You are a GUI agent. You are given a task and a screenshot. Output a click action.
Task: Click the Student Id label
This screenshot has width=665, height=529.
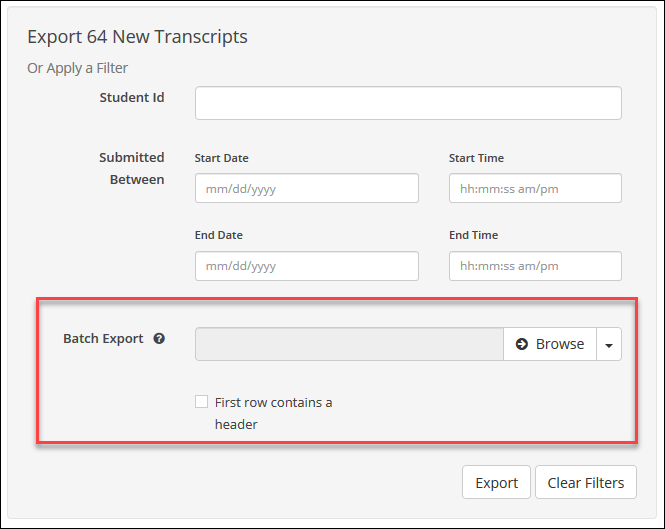[x=132, y=98]
